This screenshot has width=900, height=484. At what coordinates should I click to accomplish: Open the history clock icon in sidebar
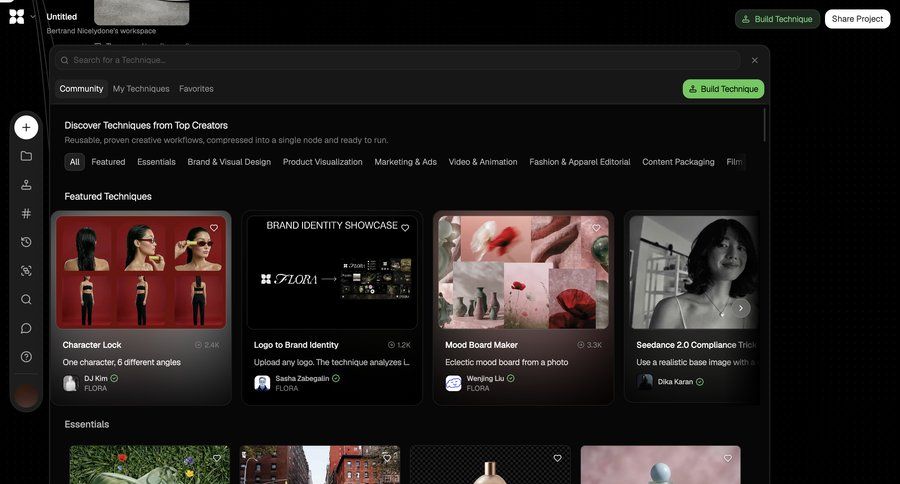[x=26, y=242]
